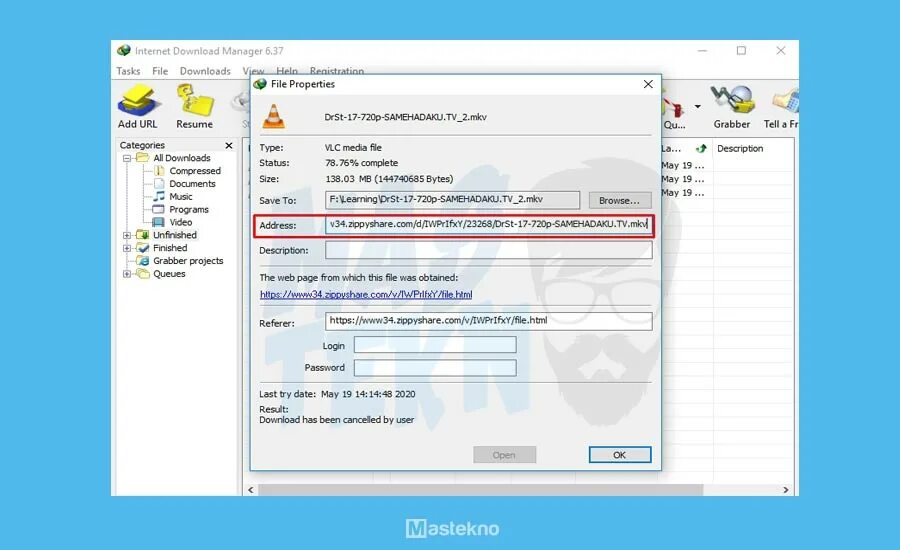Open the Help menu
This screenshot has height=550, width=900.
point(287,71)
